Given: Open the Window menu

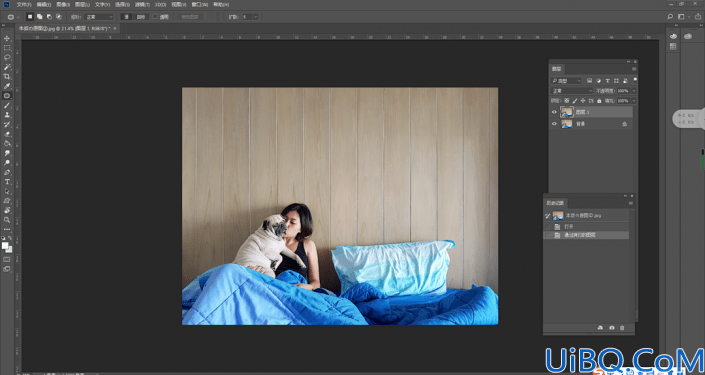Looking at the screenshot, I should click(200, 4).
